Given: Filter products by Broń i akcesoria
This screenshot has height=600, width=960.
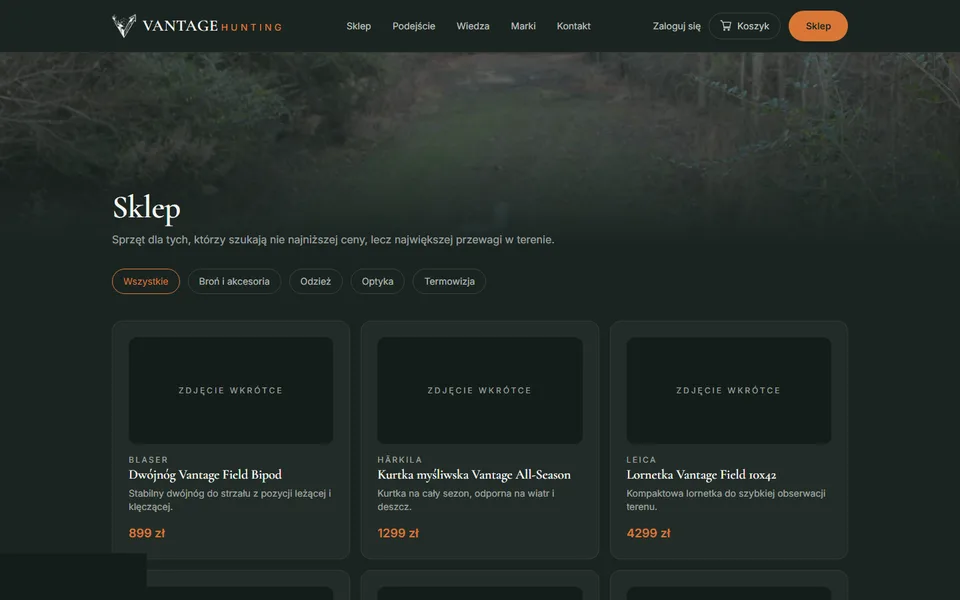Looking at the screenshot, I should tap(234, 282).
